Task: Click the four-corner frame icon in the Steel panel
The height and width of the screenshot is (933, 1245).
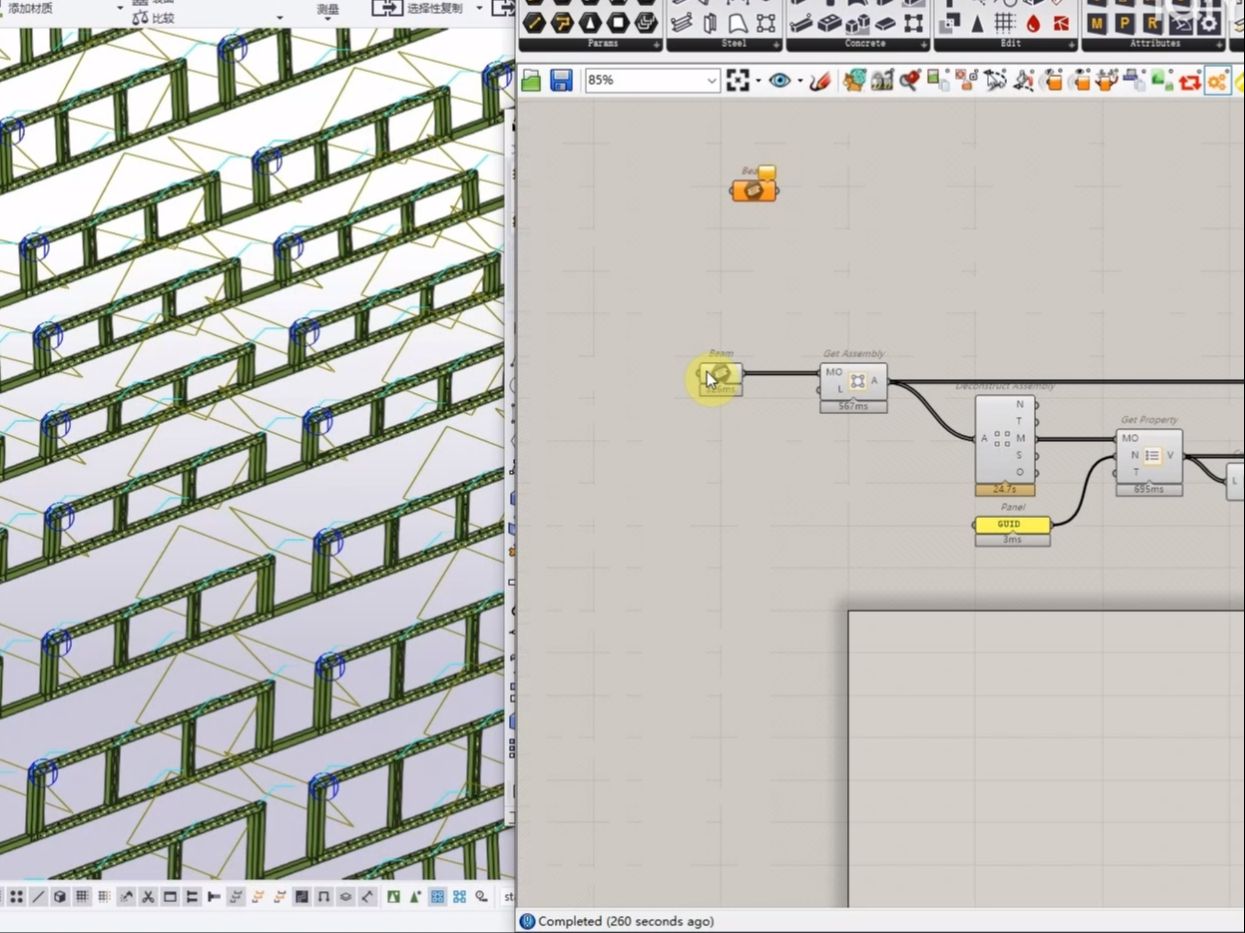Action: pos(766,23)
